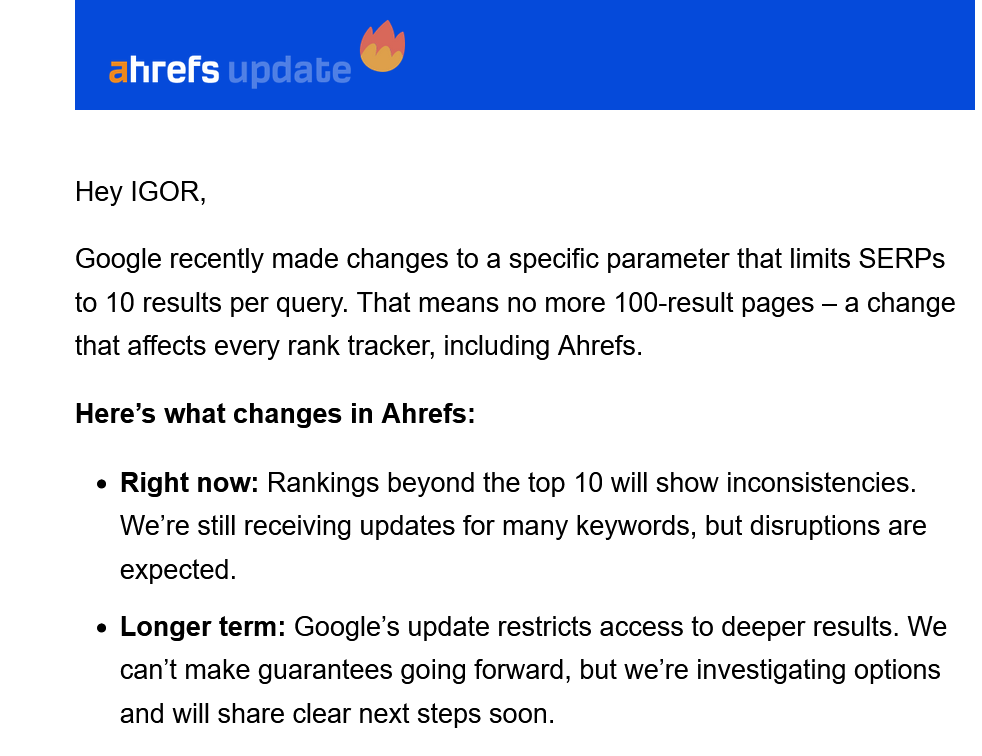This screenshot has width=982, height=756.
Task: Click the bold "Longer term:" label
Action: point(203,626)
